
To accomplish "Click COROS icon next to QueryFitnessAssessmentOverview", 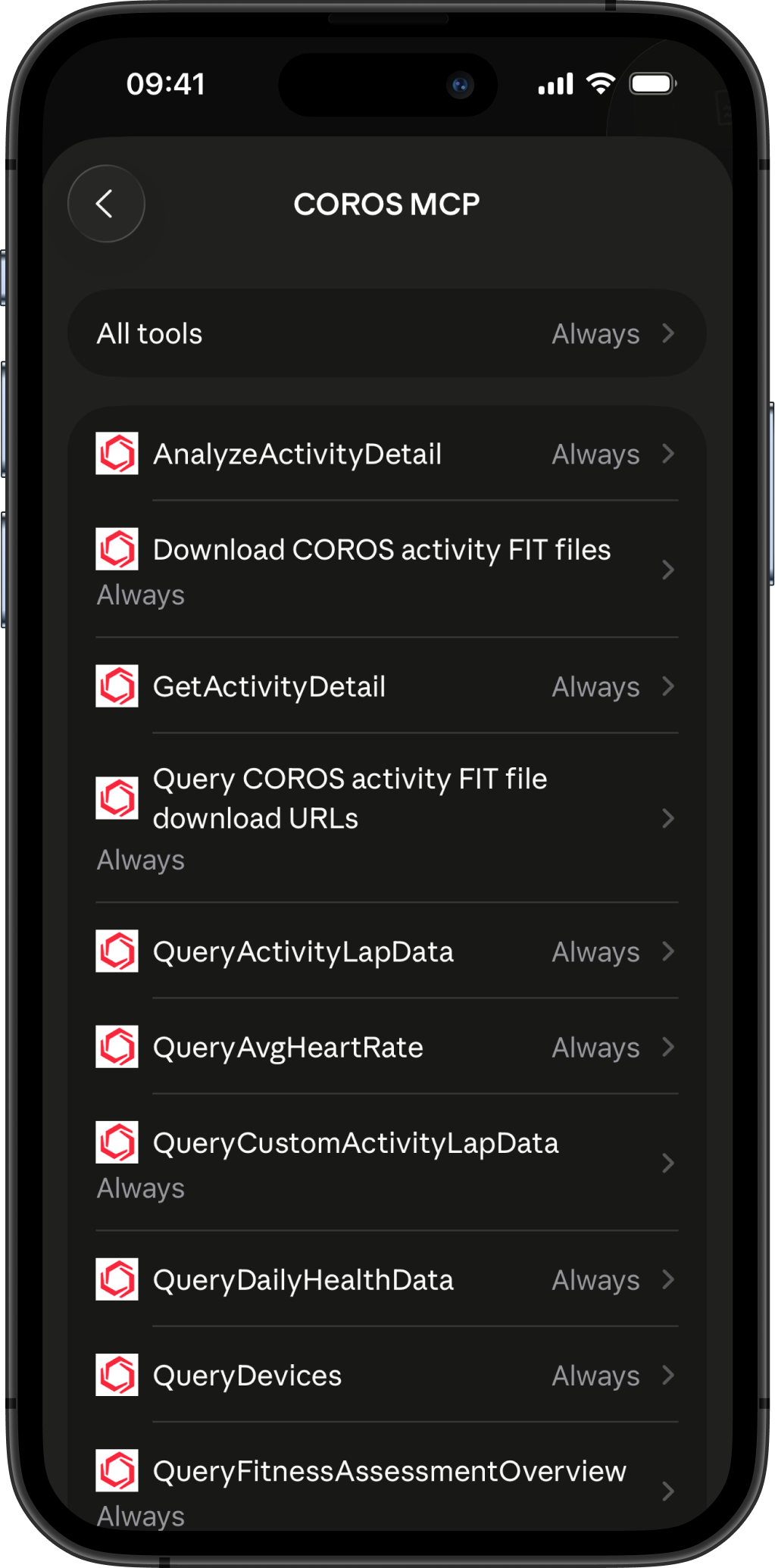I will 117,1470.
